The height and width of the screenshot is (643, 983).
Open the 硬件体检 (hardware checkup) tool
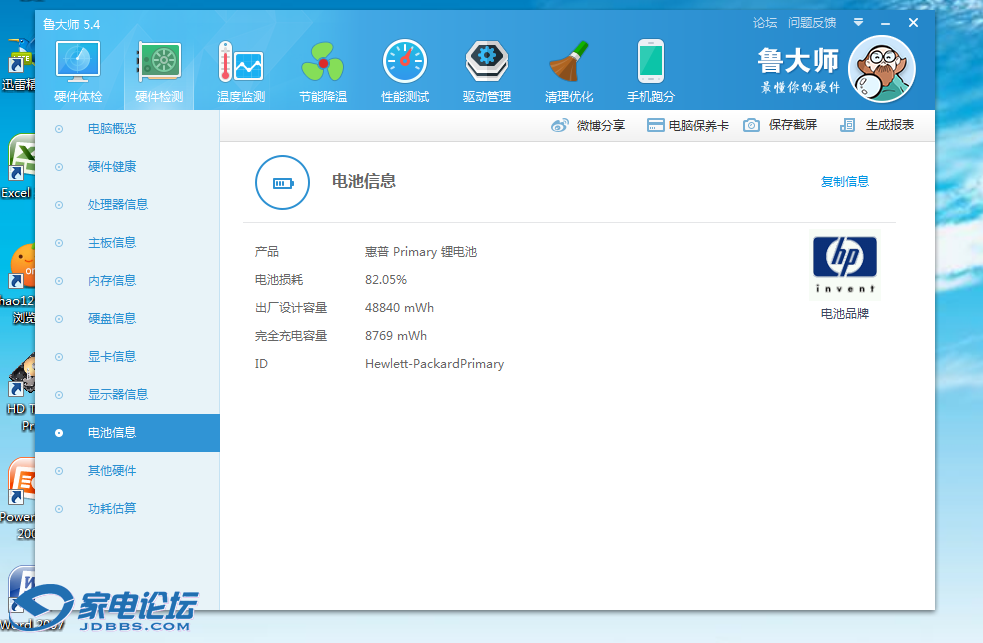77,70
